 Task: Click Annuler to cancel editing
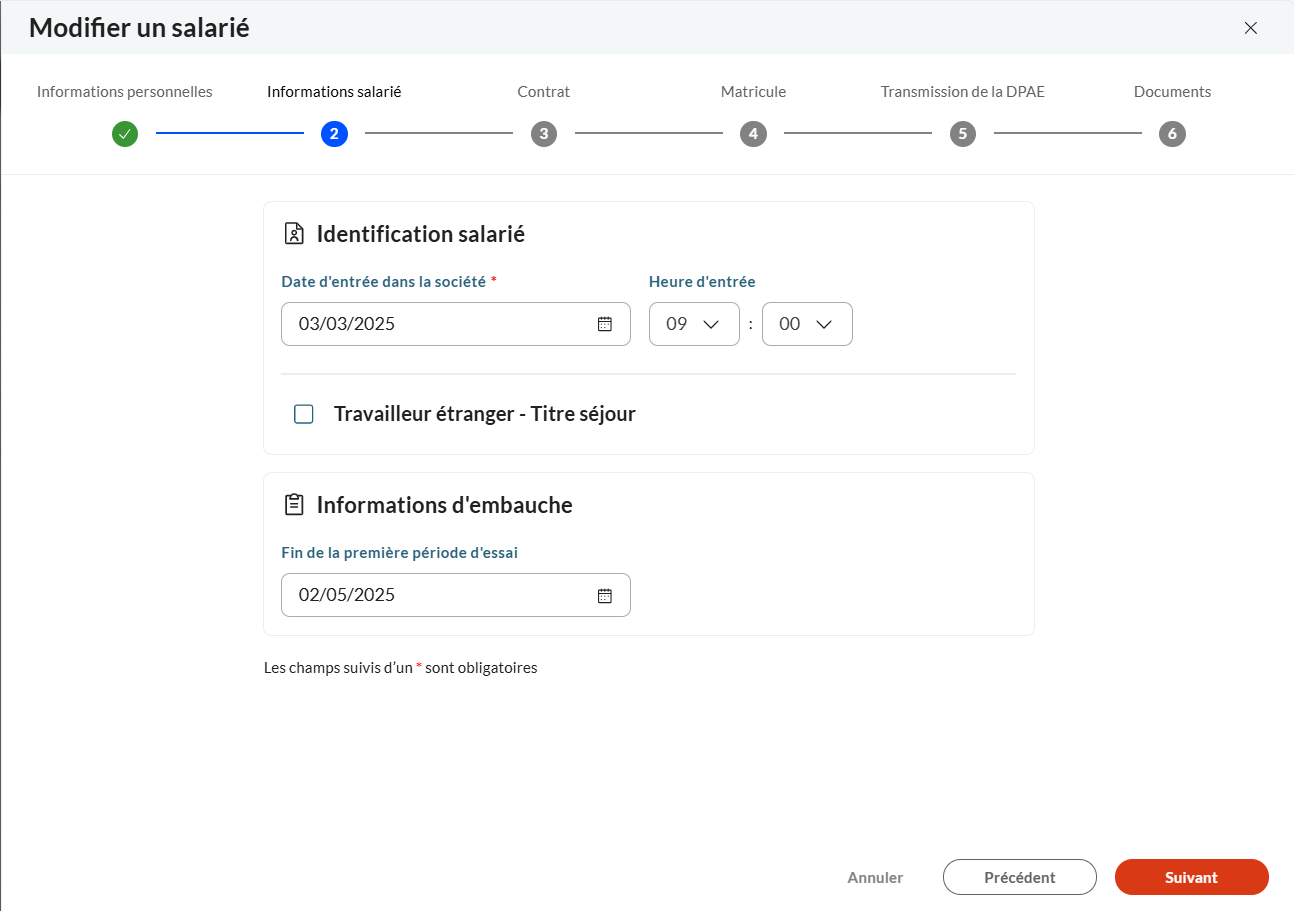[x=875, y=877]
